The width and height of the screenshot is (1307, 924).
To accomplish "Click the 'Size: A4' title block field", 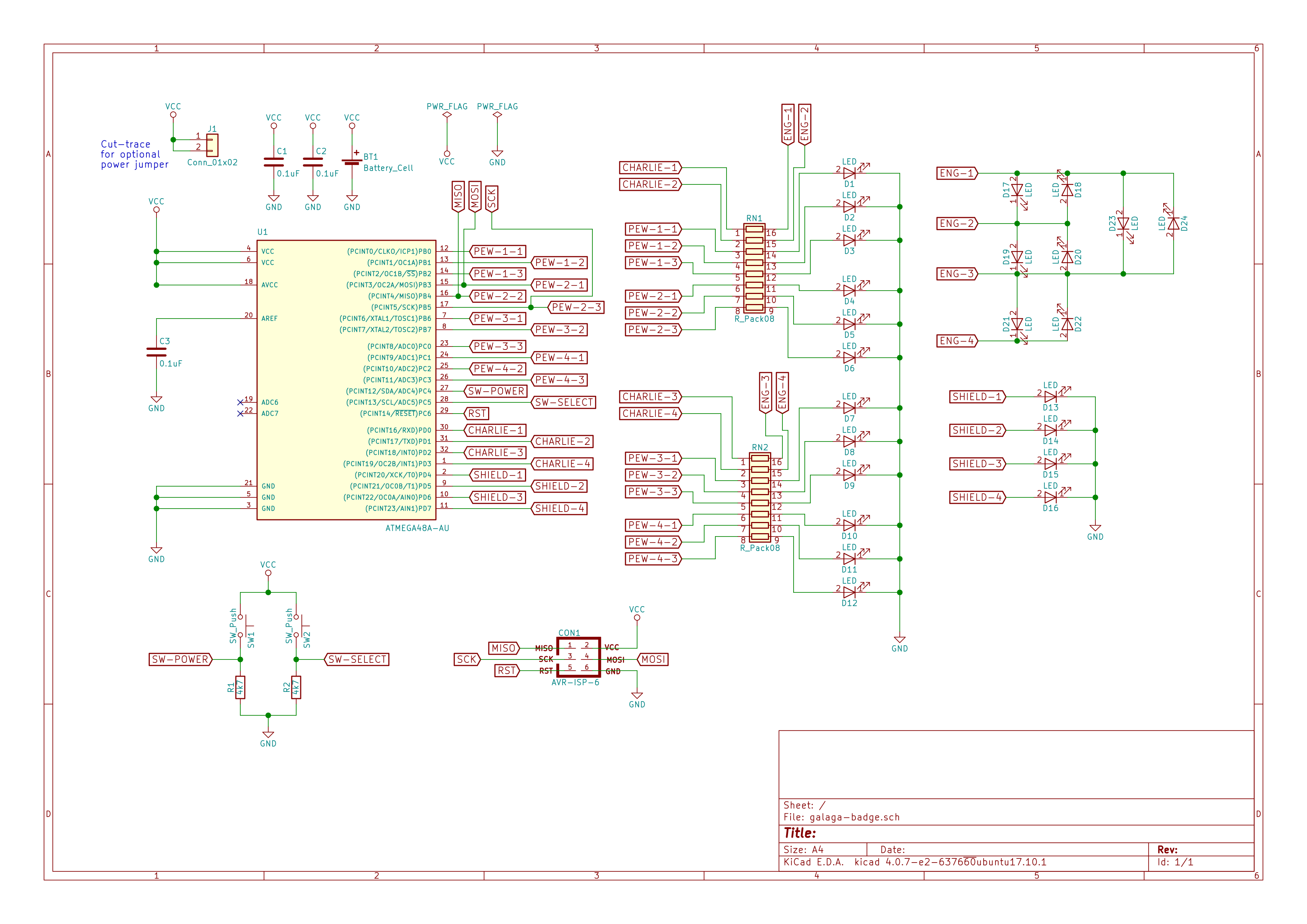I will click(x=803, y=849).
